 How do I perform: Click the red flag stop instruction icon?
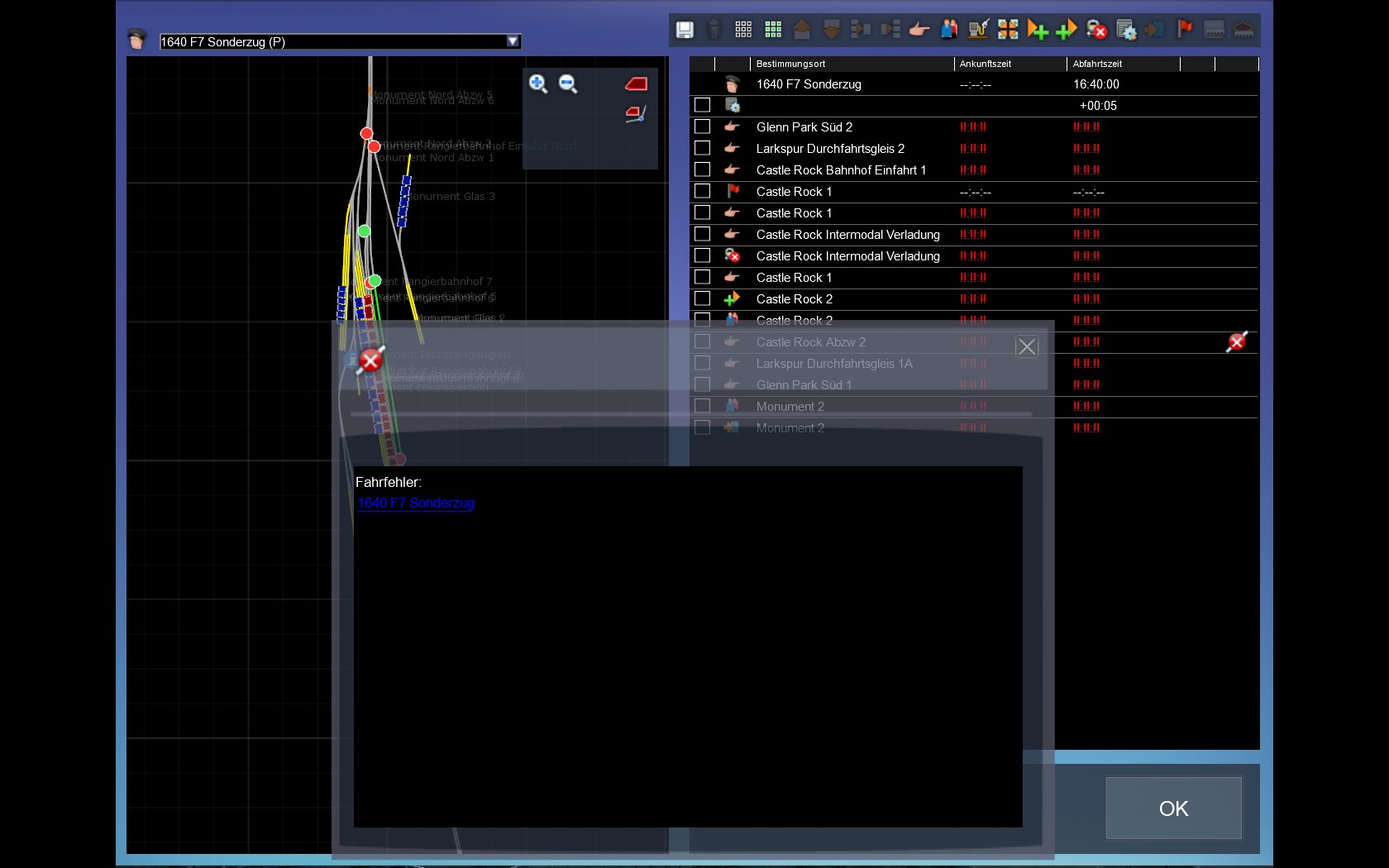pyautogui.click(x=1185, y=30)
